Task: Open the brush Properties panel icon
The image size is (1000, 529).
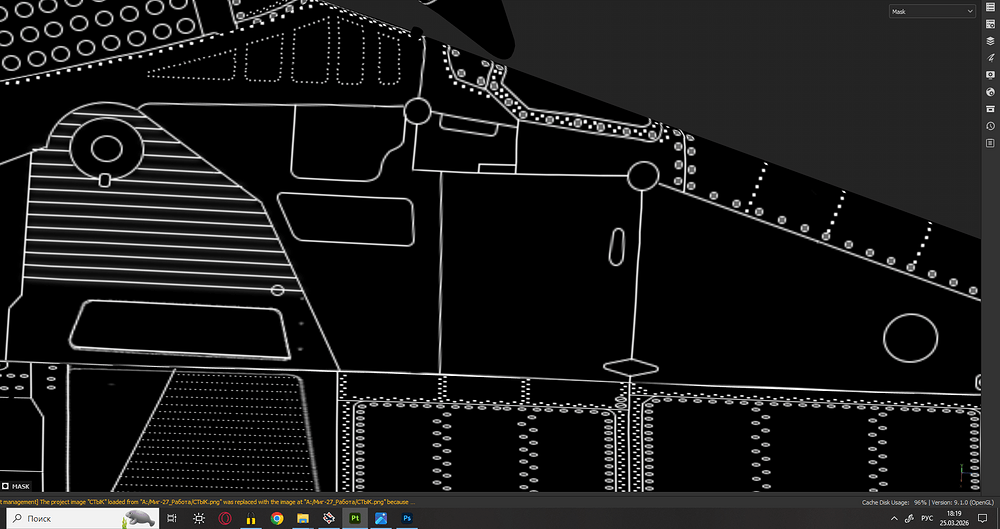Action: (990, 57)
